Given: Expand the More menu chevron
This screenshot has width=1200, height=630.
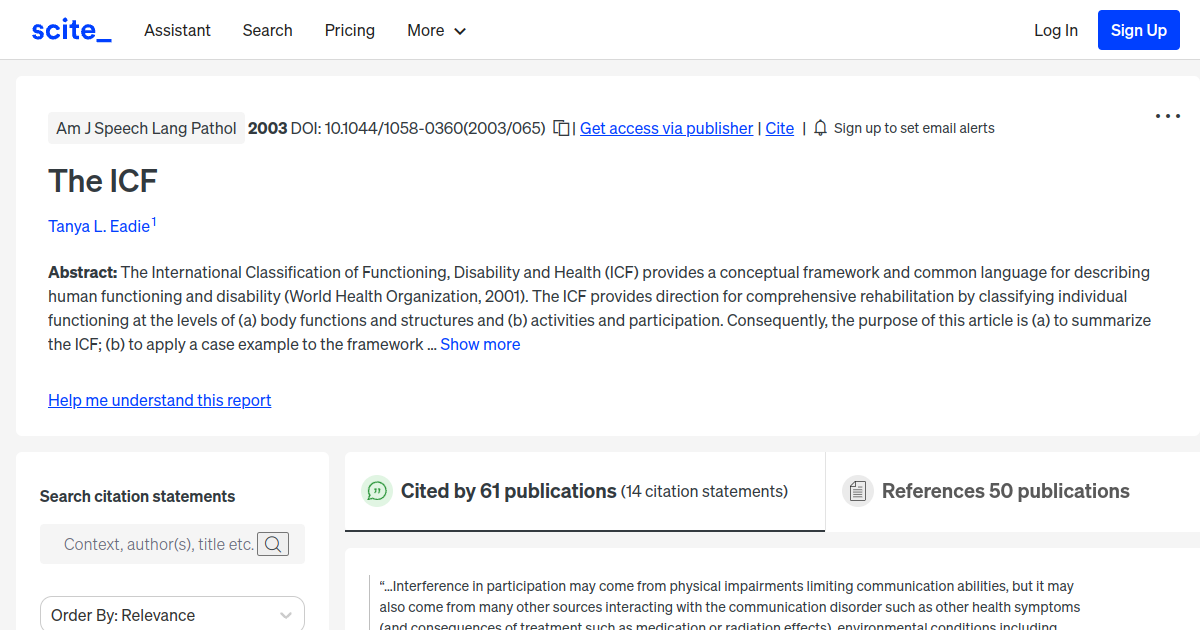Looking at the screenshot, I should [x=460, y=31].
